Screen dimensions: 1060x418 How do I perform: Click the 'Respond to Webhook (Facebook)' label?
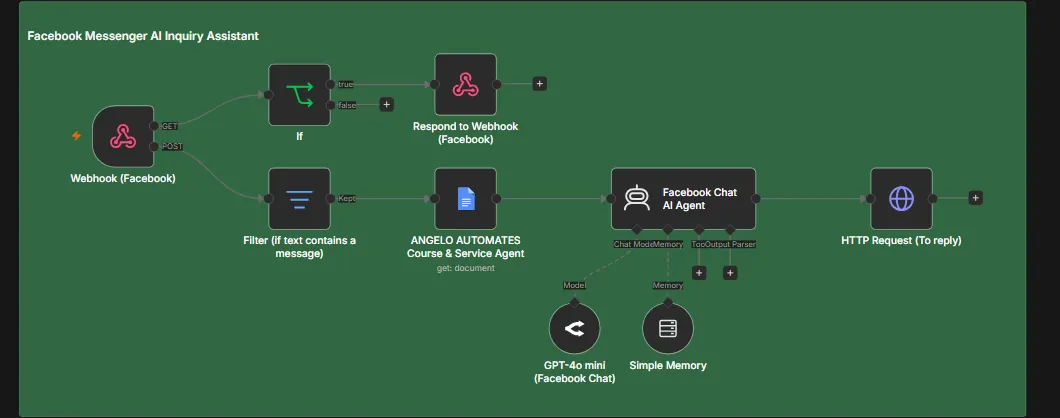[x=465, y=133]
